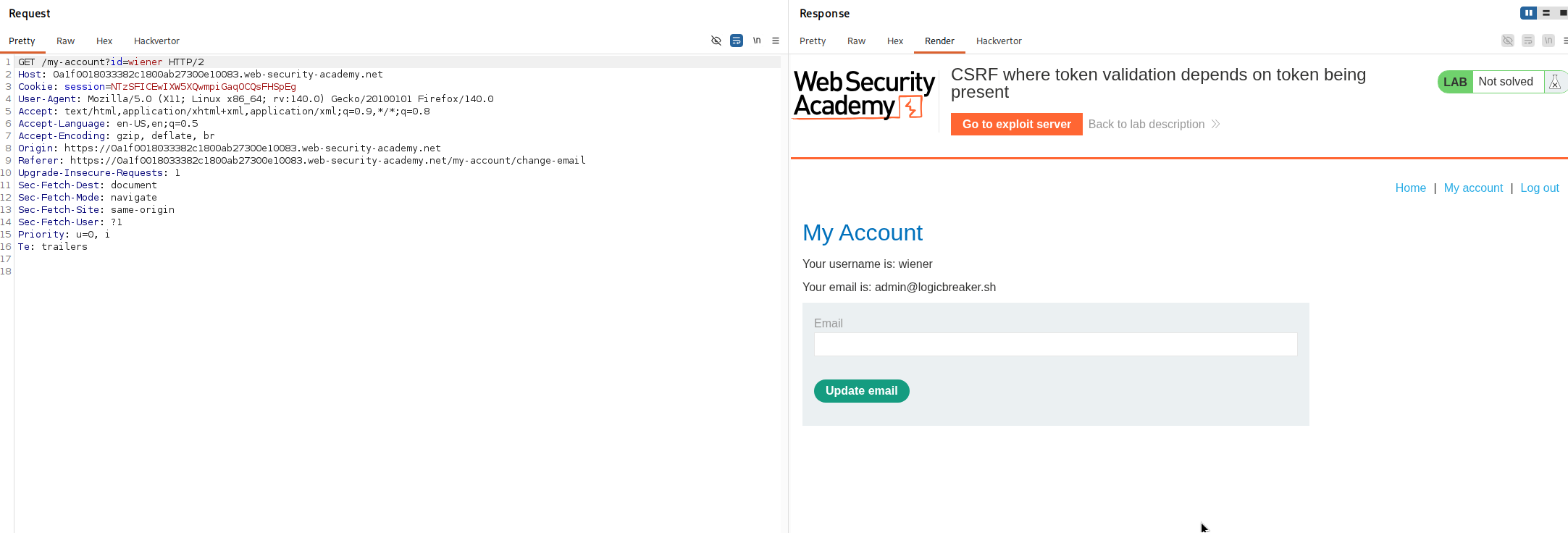Click the greyed \n icon in Response panel
The image size is (1568, 533).
[1548, 41]
